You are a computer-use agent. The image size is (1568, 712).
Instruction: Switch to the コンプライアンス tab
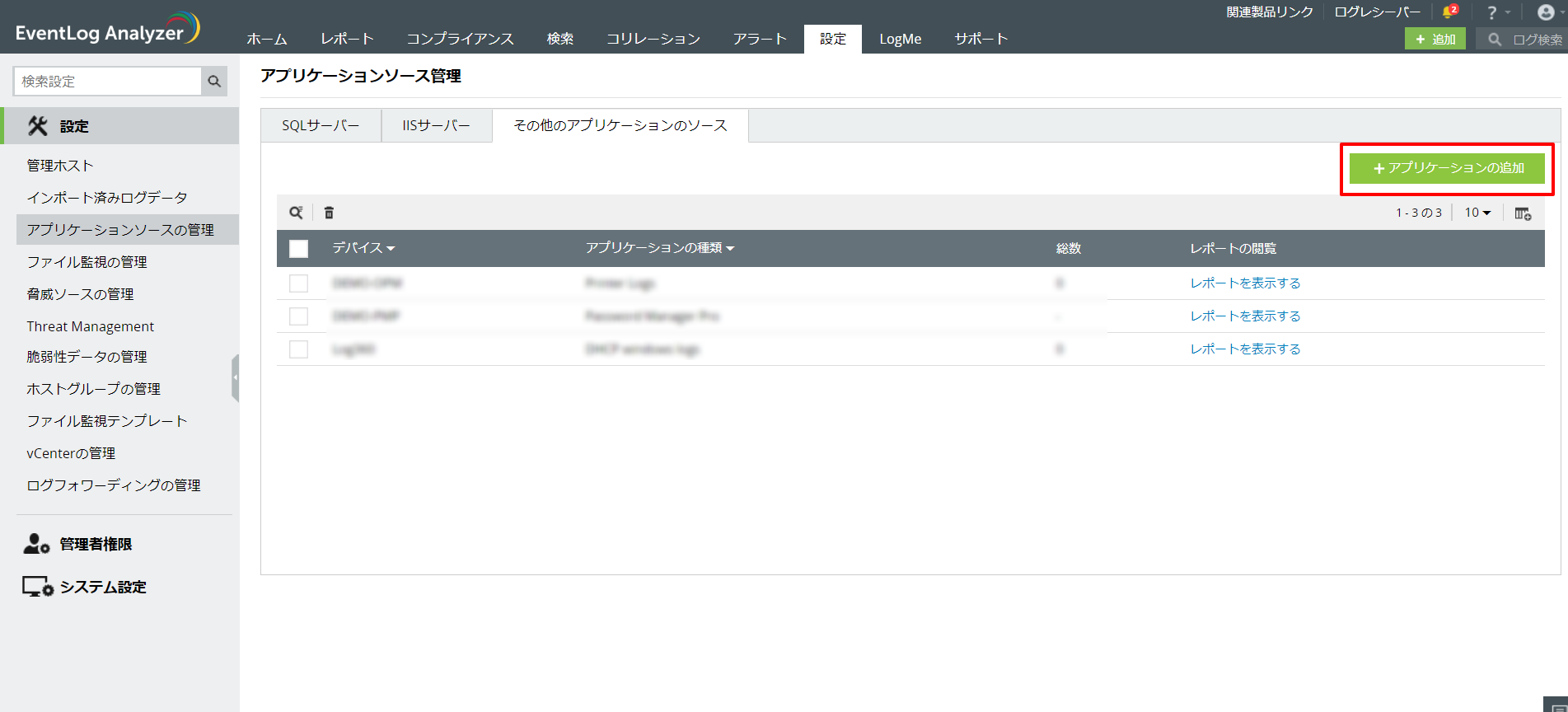pos(460,39)
